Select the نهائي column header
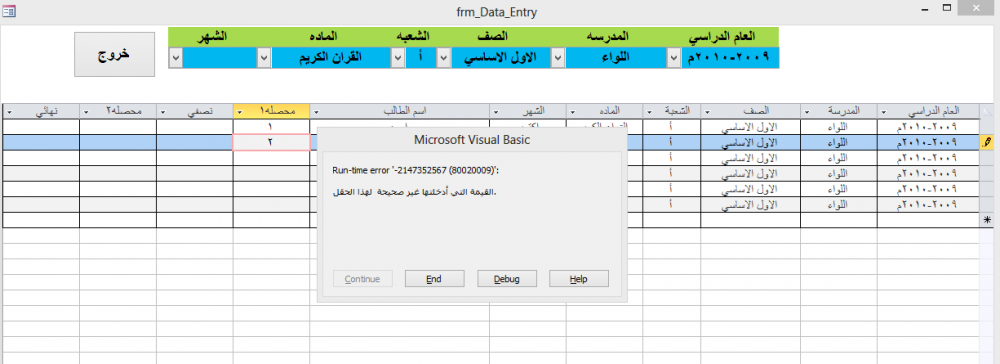Screen dimensions: 1000x364 (x=41, y=111)
